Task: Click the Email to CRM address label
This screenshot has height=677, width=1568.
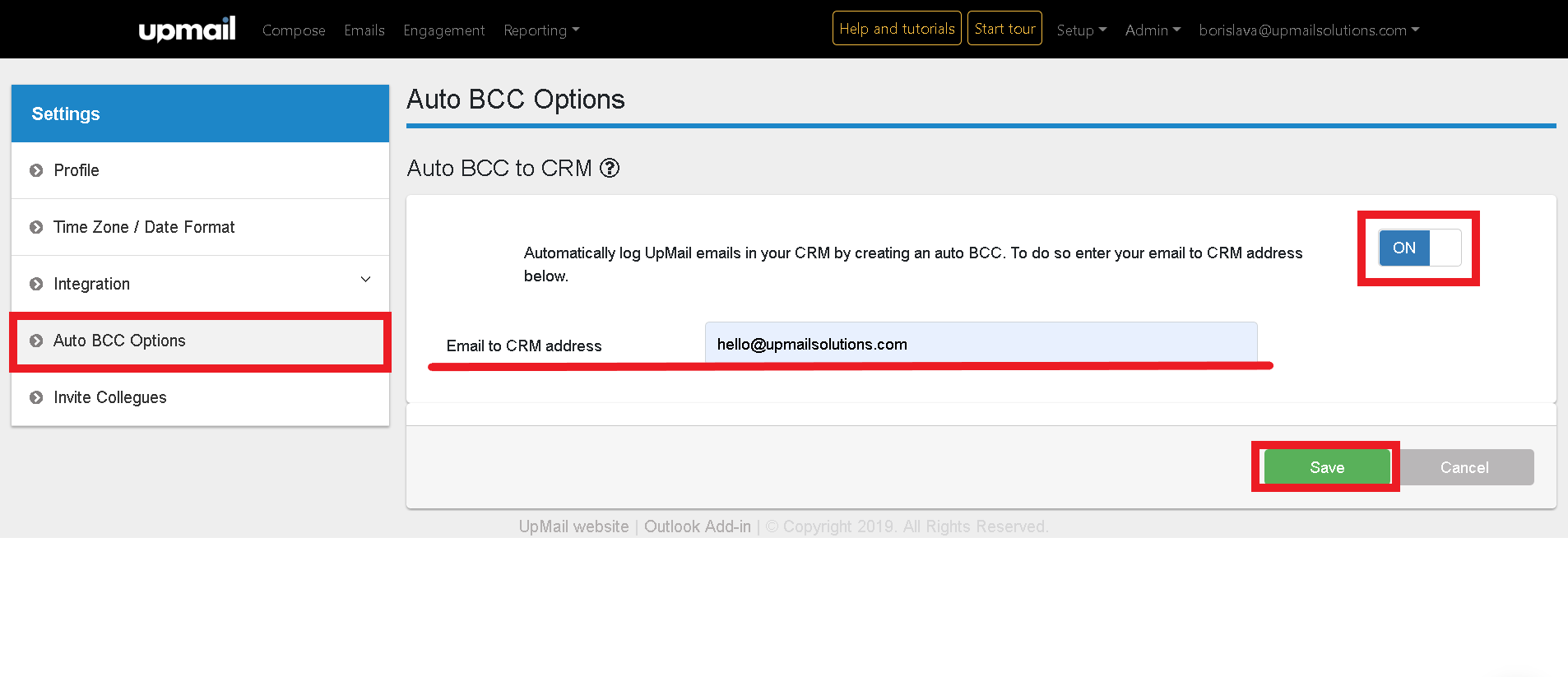Action: (524, 346)
